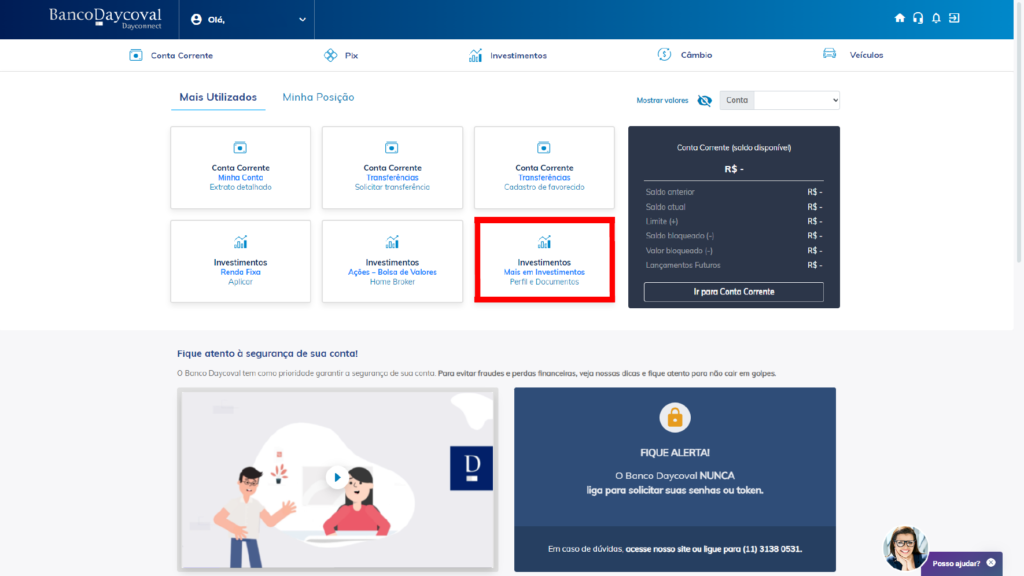Click the logout exit icon

[954, 18]
